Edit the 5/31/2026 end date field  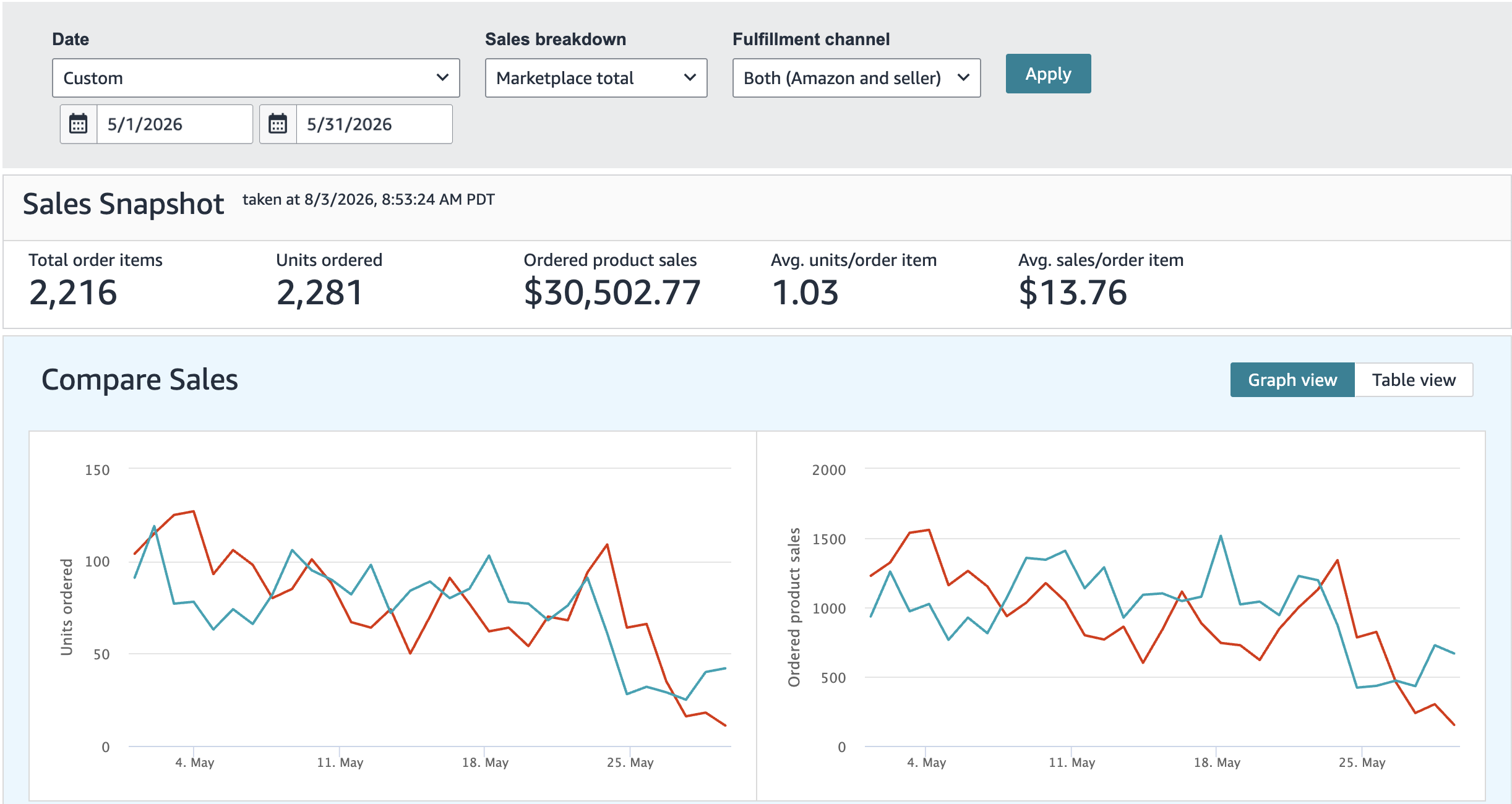tap(374, 124)
